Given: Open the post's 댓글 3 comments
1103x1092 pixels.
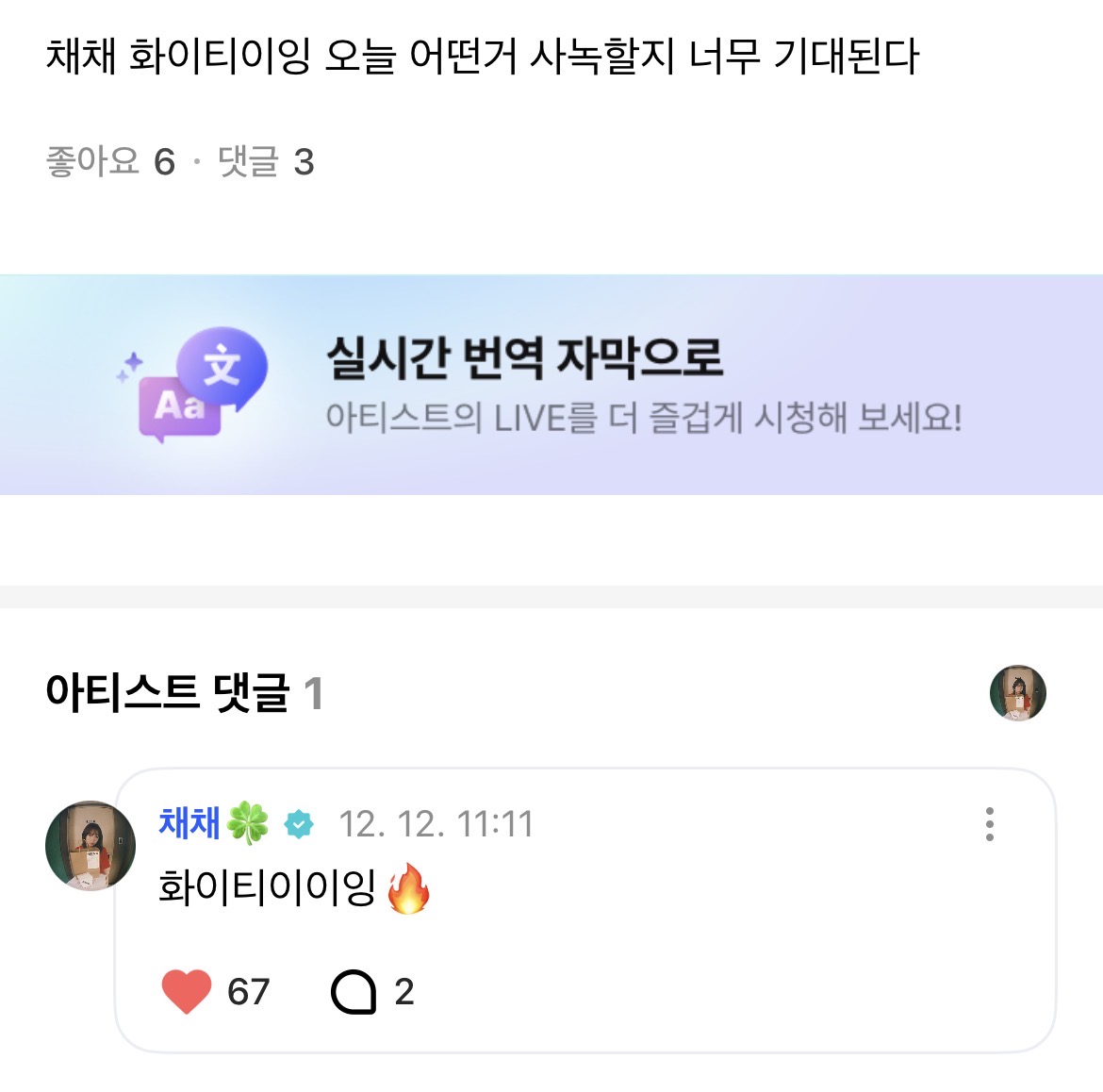Looking at the screenshot, I should click(266, 162).
